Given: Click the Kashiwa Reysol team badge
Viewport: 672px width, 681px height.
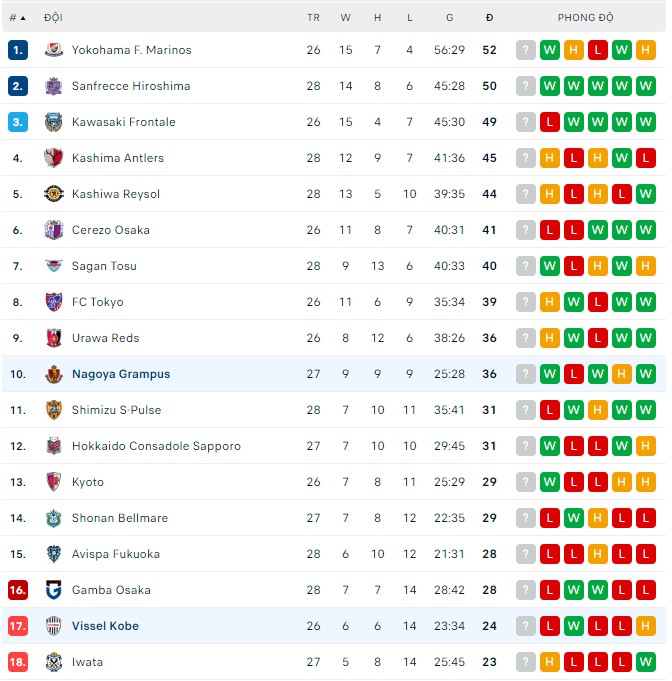Looking at the screenshot, I should pos(54,194).
